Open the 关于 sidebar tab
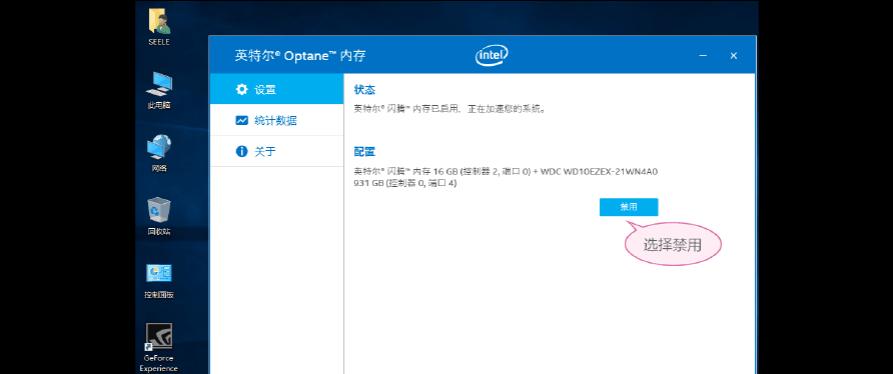893x374 pixels. click(276, 151)
